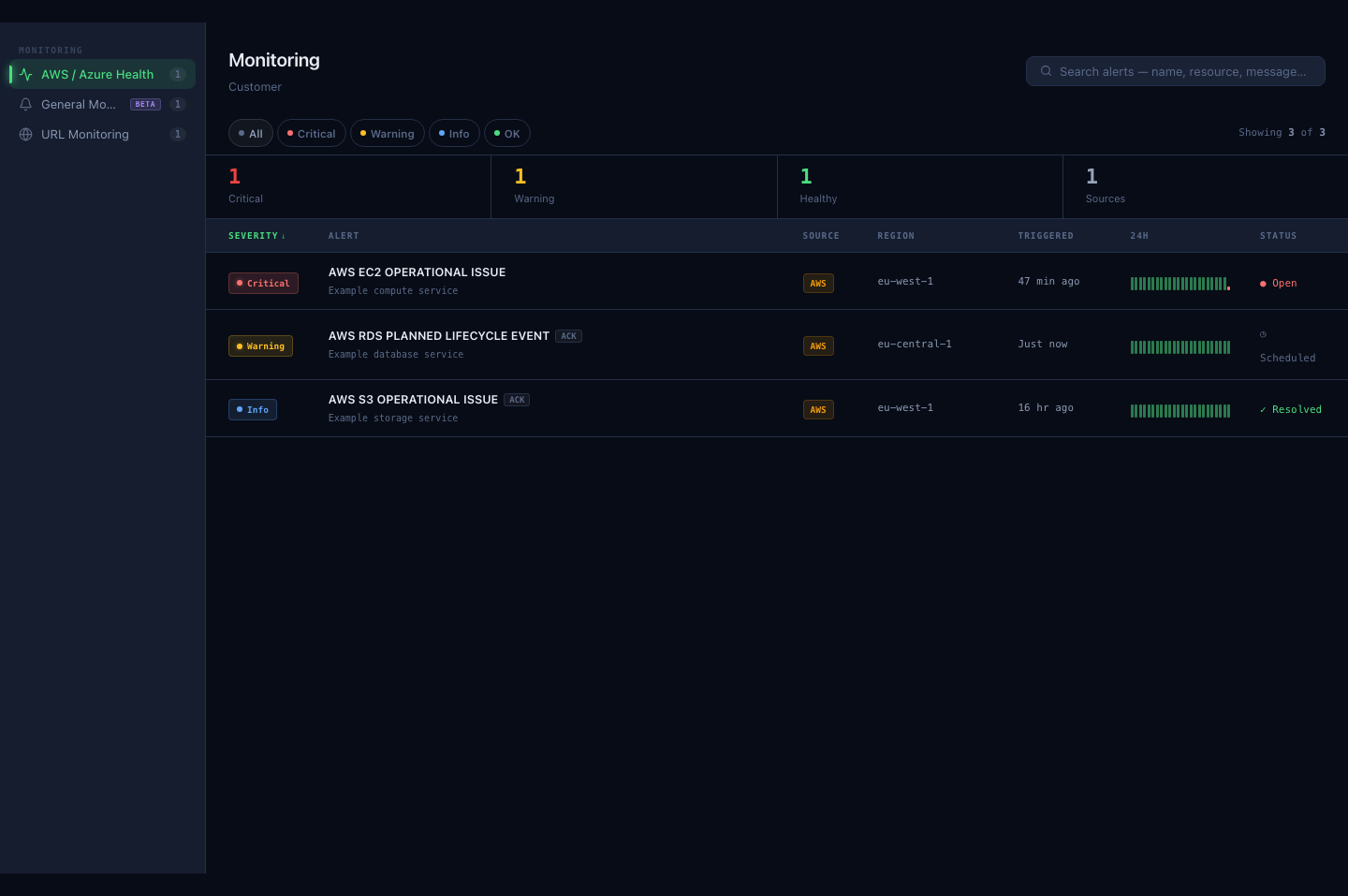1348x896 pixels.
Task: Click the 16 hr ago triggered time
Action: click(1046, 407)
